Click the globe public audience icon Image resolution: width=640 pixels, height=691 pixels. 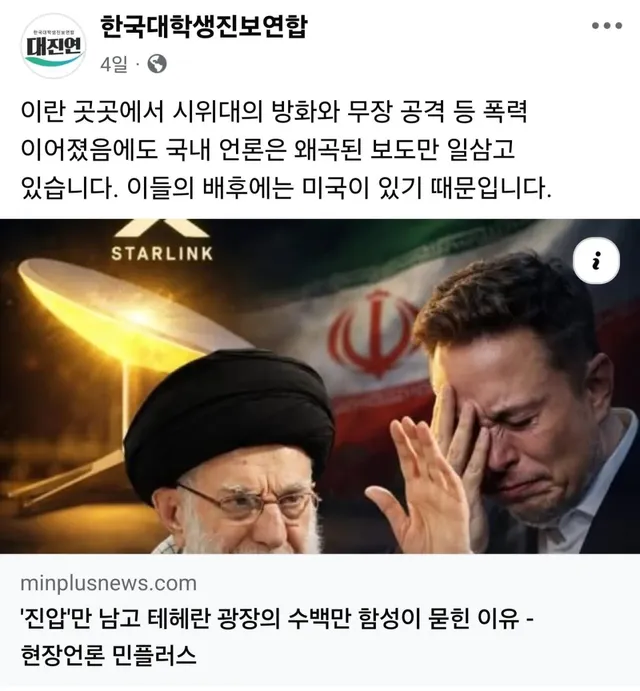[x=157, y=64]
